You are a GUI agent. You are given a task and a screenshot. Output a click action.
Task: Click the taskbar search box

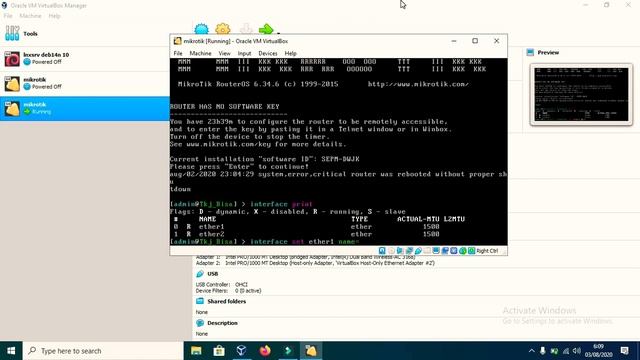click(x=103, y=351)
